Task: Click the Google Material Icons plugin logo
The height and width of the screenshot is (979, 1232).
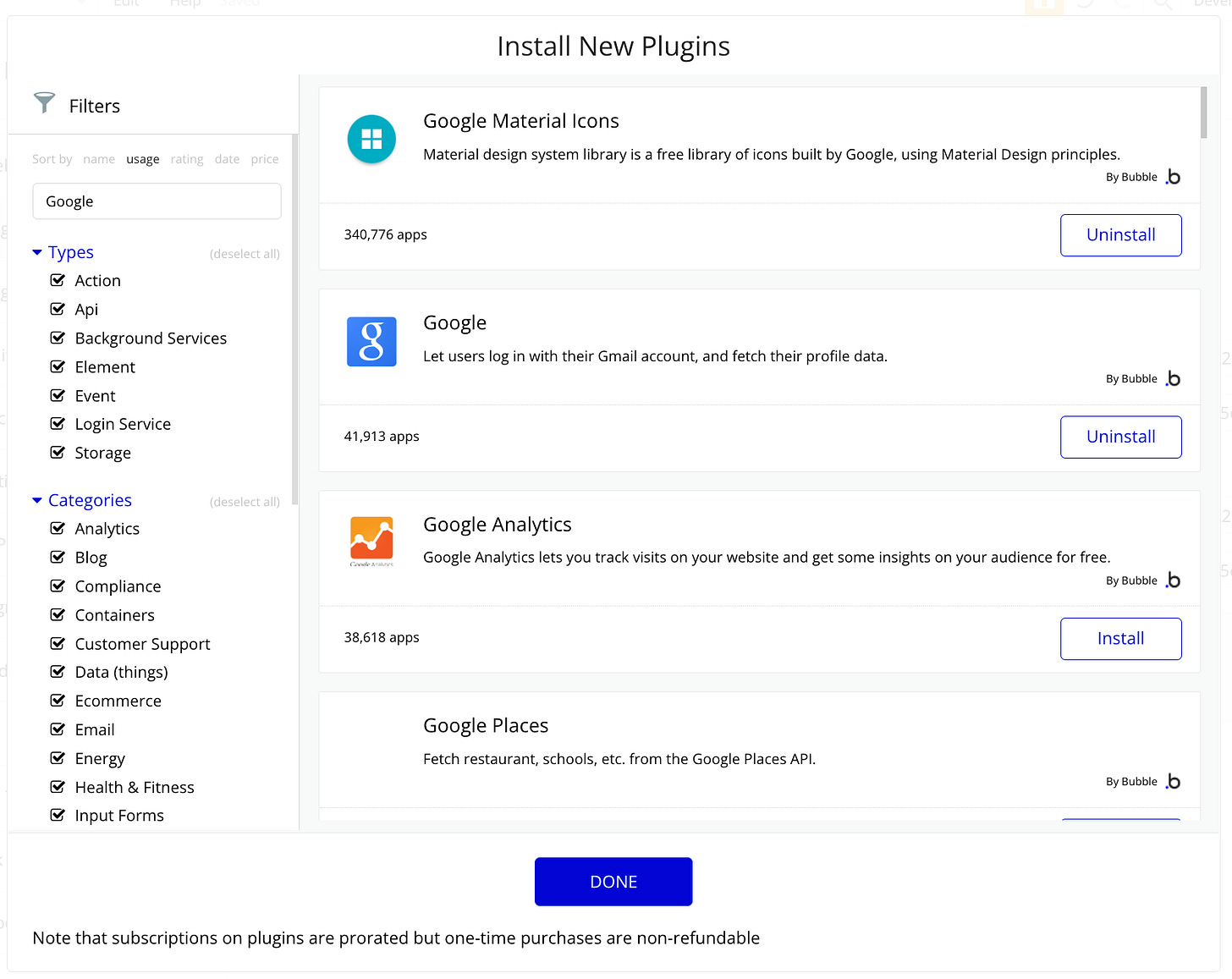Action: (371, 139)
